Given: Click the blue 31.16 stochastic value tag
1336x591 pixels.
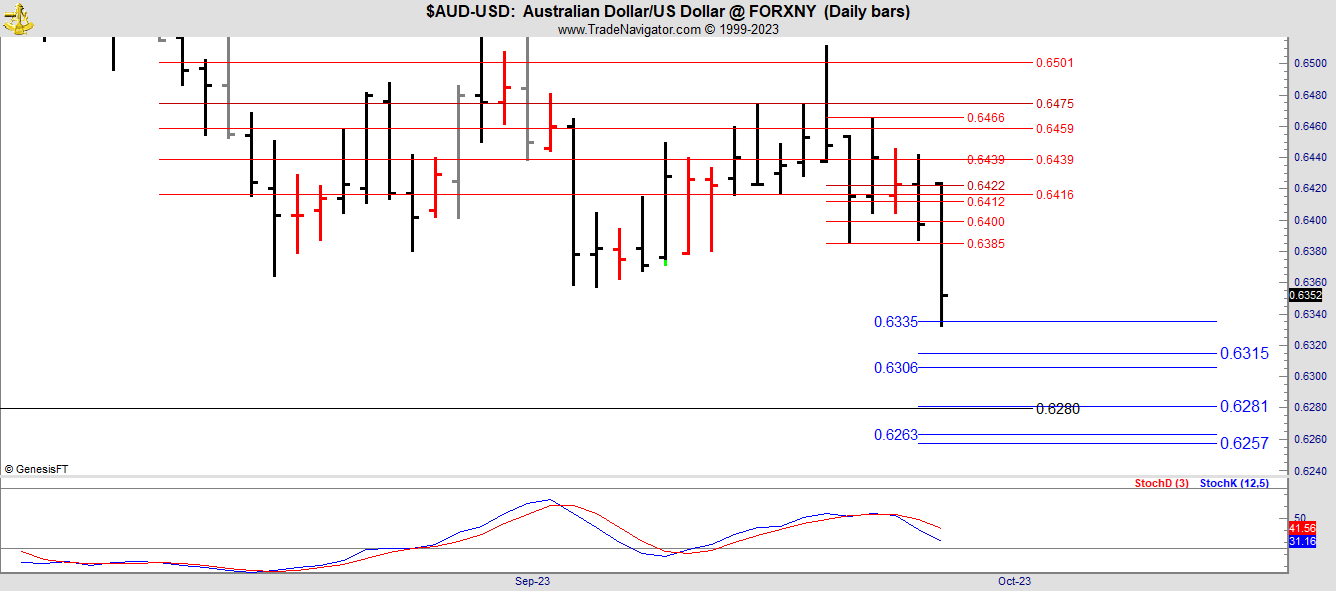Looking at the screenshot, I should click(x=1302, y=541).
